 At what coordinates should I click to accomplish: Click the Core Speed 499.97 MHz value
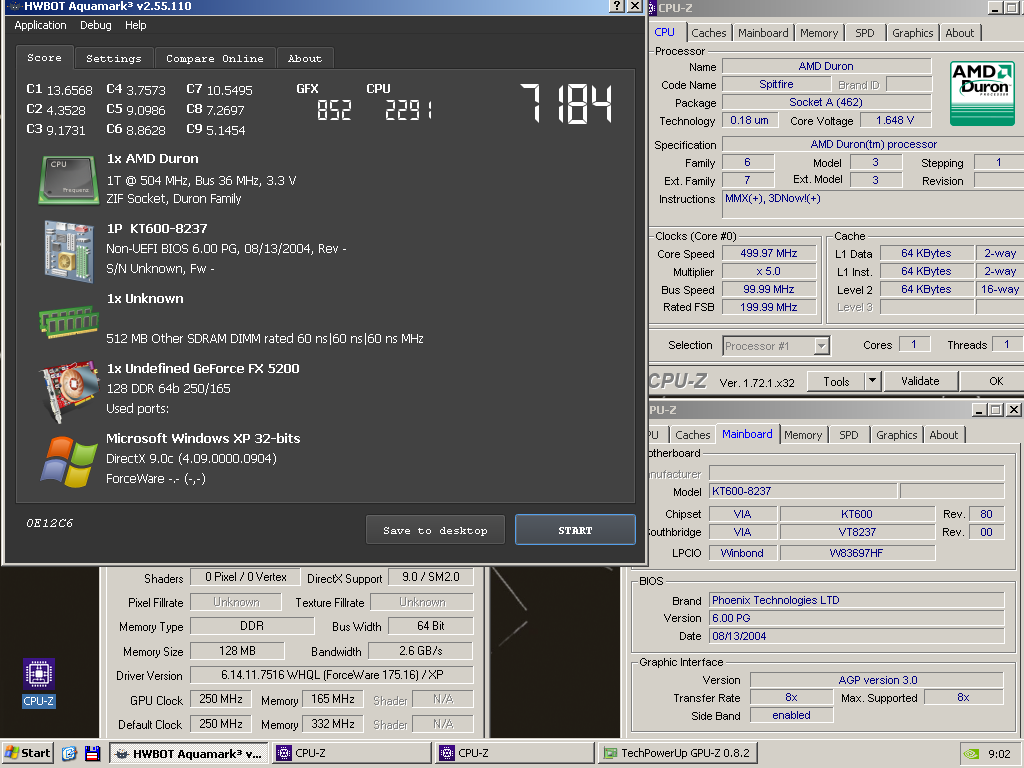pos(769,253)
